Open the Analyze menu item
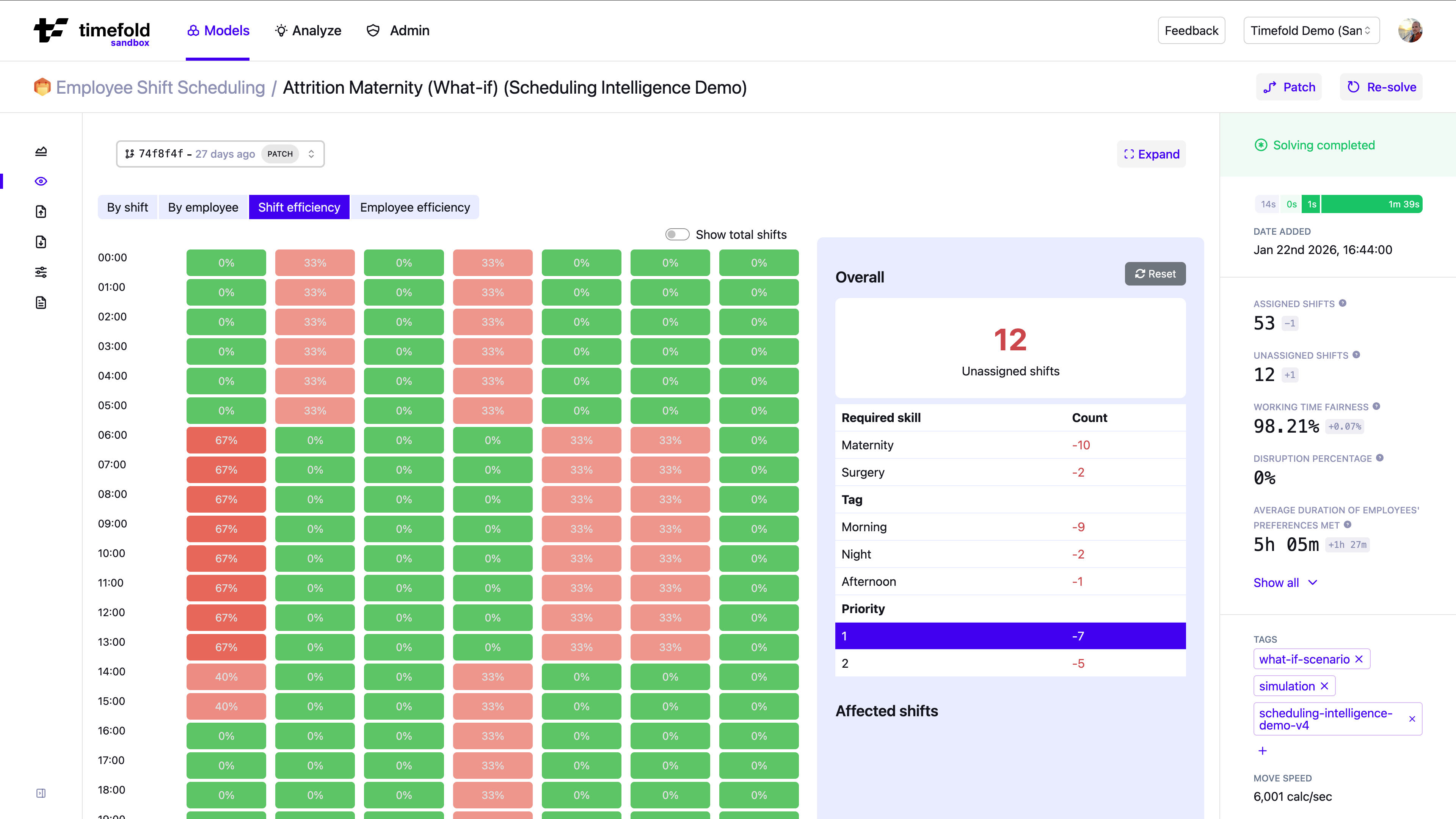1456x819 pixels. coord(308,30)
